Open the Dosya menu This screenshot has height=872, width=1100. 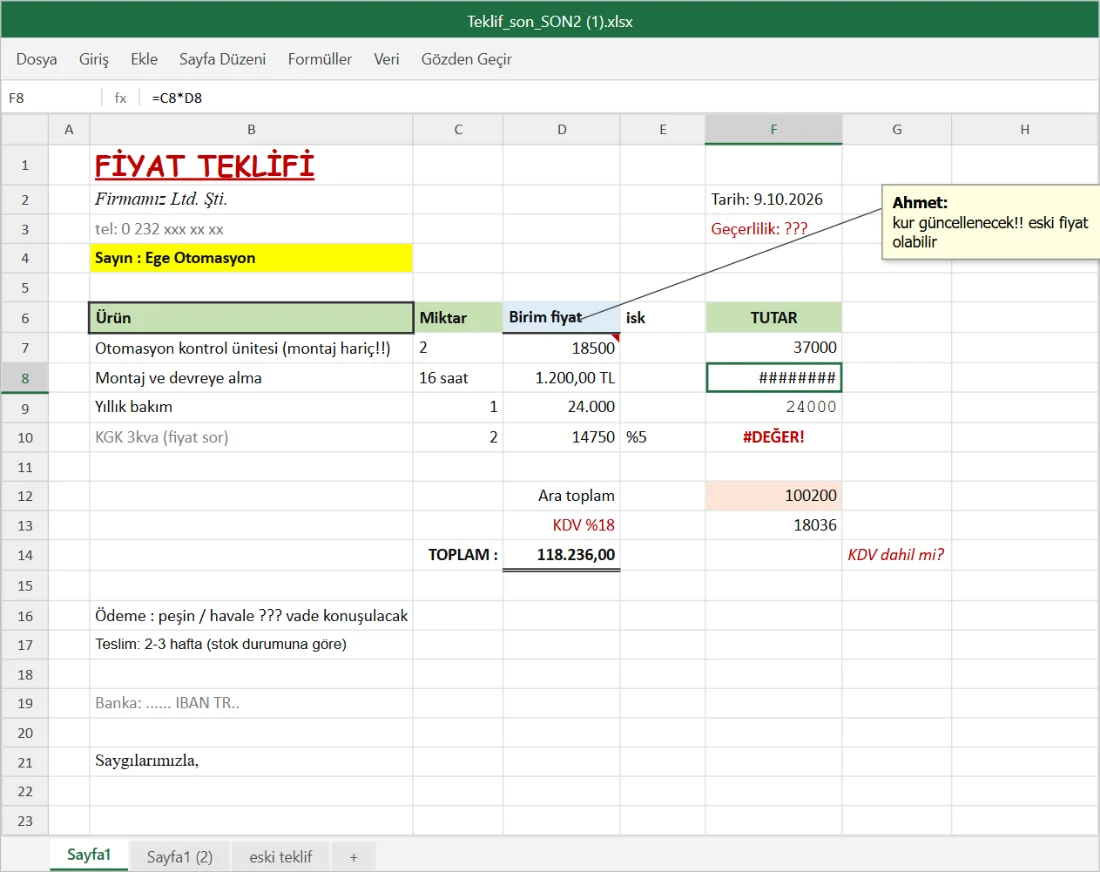point(36,59)
